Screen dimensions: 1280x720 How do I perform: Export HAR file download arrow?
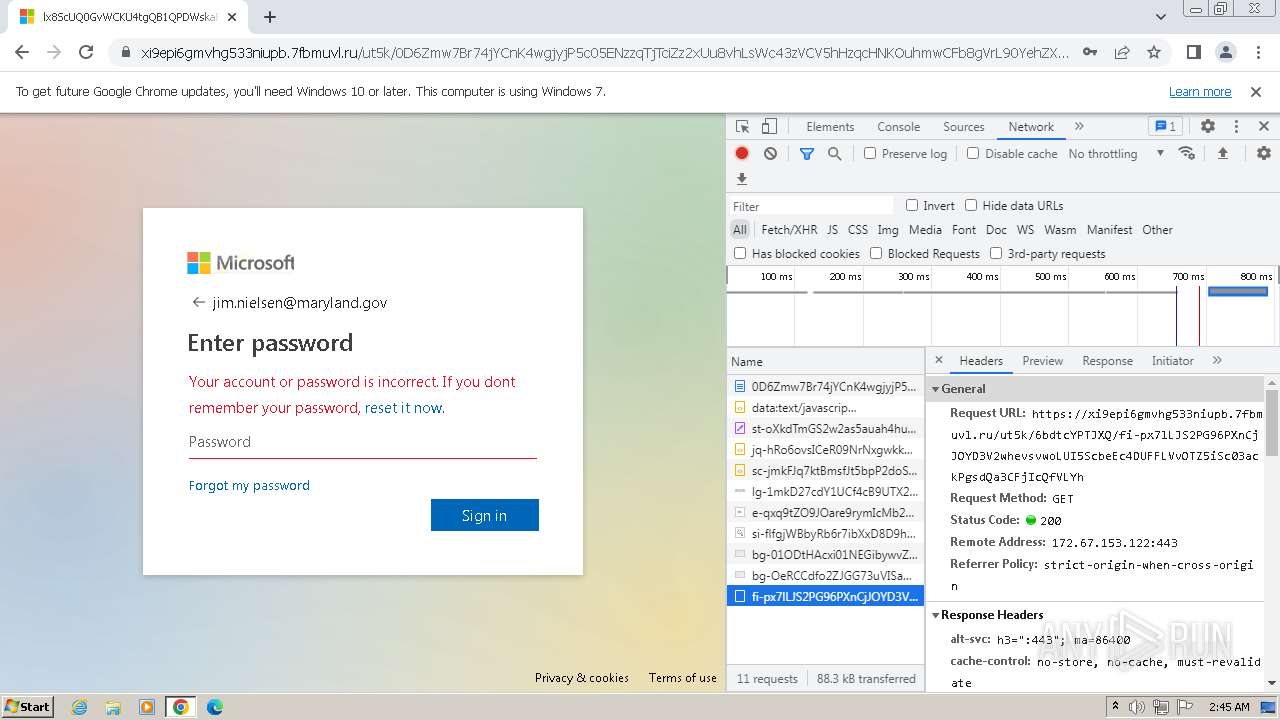(x=742, y=179)
